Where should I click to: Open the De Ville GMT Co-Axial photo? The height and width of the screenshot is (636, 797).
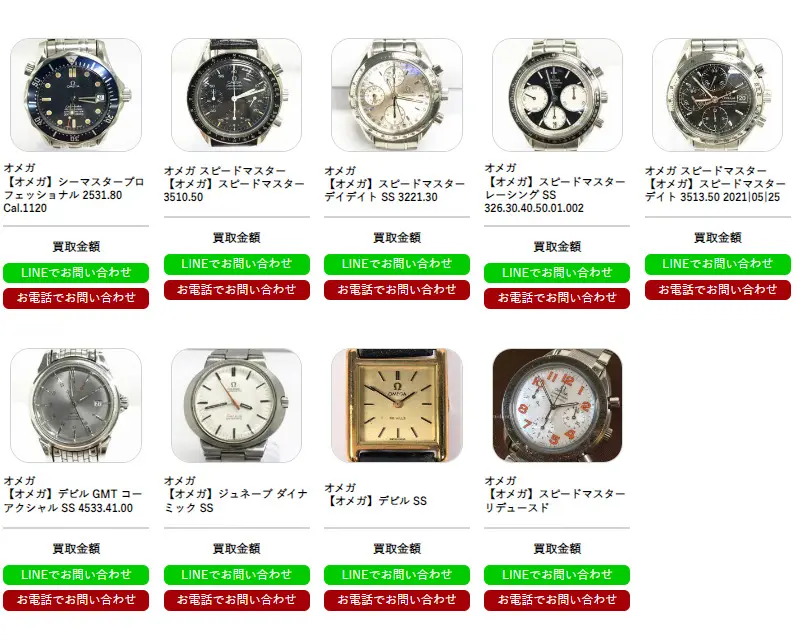tap(76, 405)
